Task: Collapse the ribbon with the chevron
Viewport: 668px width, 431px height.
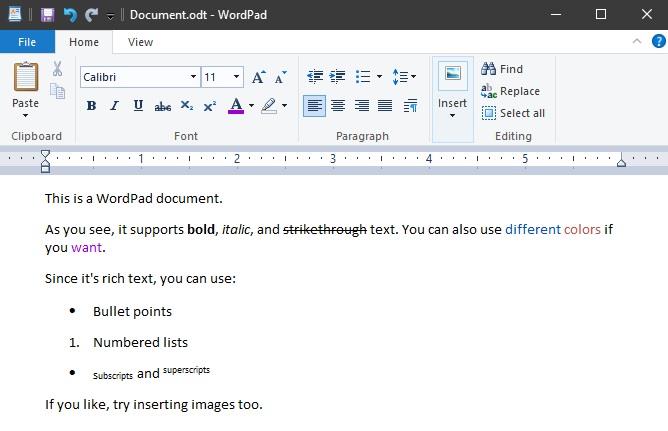Action: point(637,41)
